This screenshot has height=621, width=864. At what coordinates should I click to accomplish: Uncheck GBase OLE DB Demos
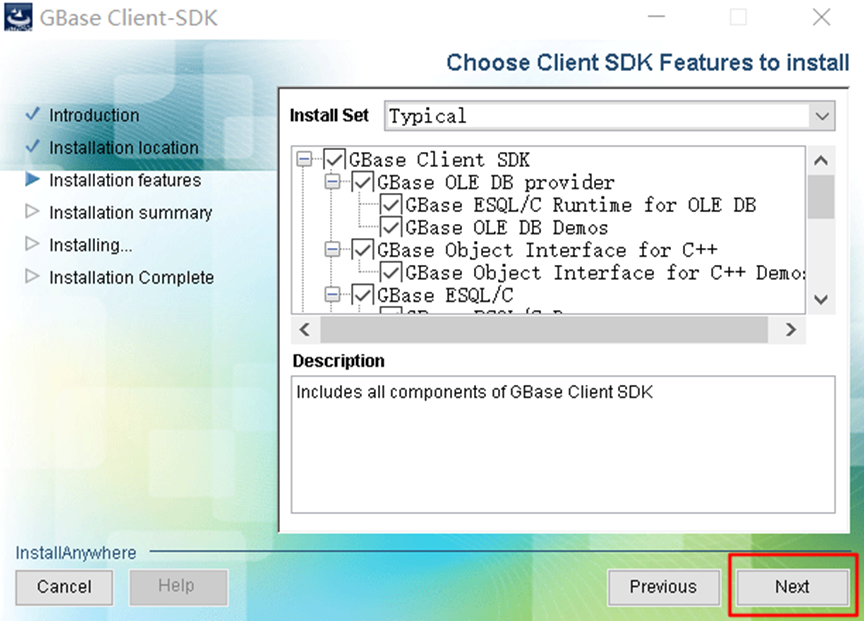coord(392,227)
